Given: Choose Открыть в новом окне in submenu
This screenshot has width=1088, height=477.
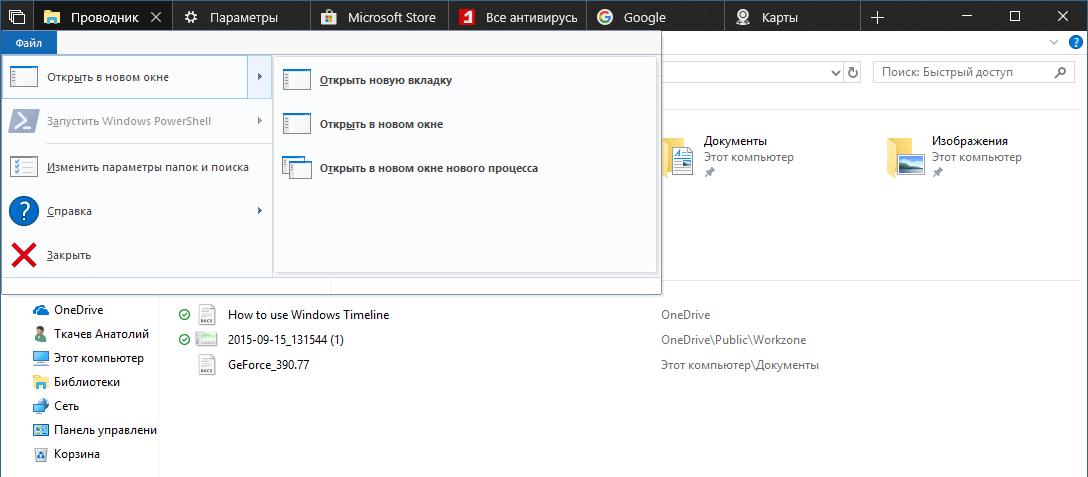Looking at the screenshot, I should [x=465, y=124].
